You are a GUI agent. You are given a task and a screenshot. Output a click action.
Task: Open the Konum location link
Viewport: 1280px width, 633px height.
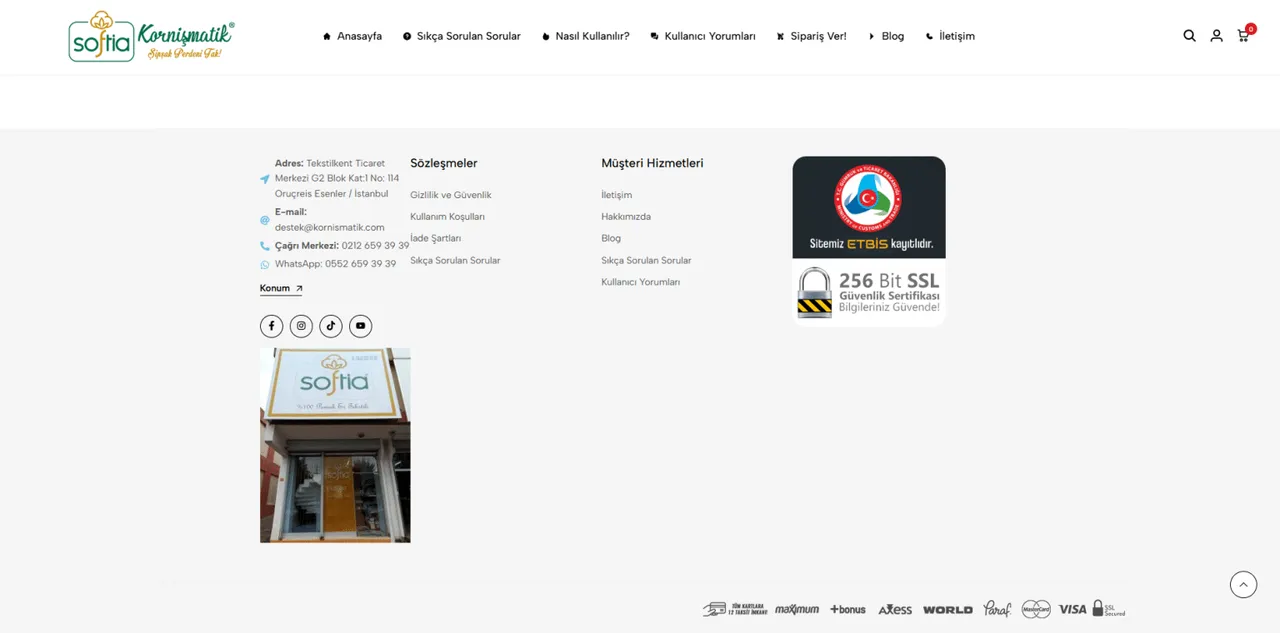tap(281, 288)
